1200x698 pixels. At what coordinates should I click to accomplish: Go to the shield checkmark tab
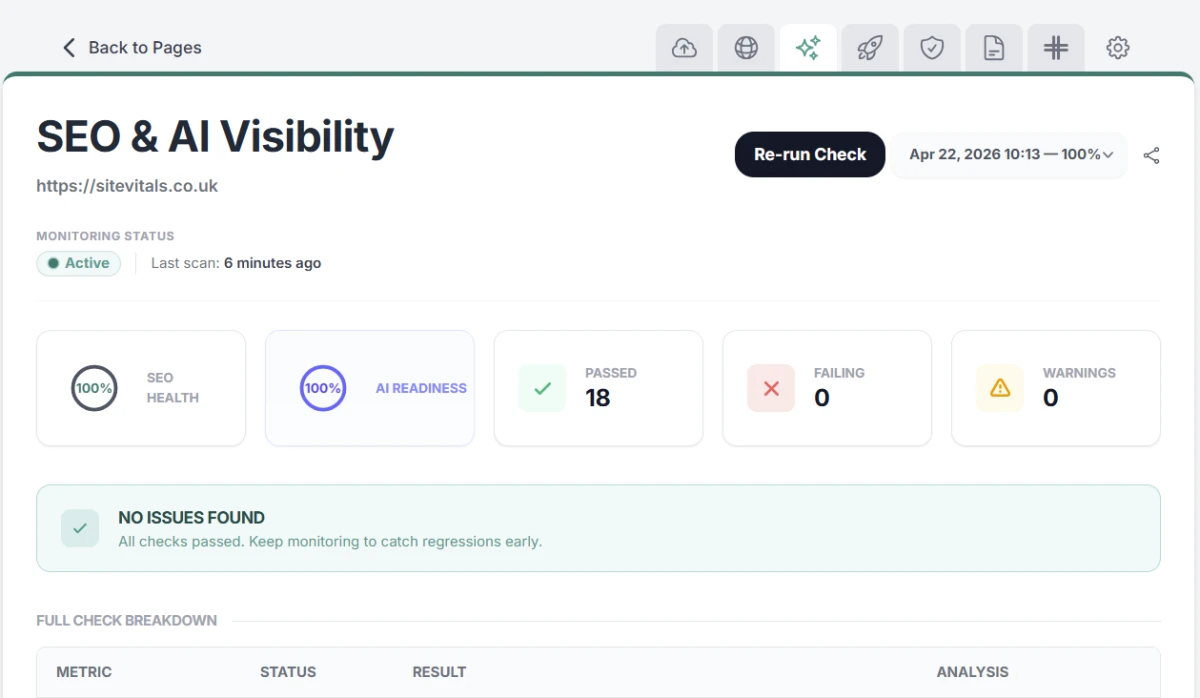pos(932,48)
